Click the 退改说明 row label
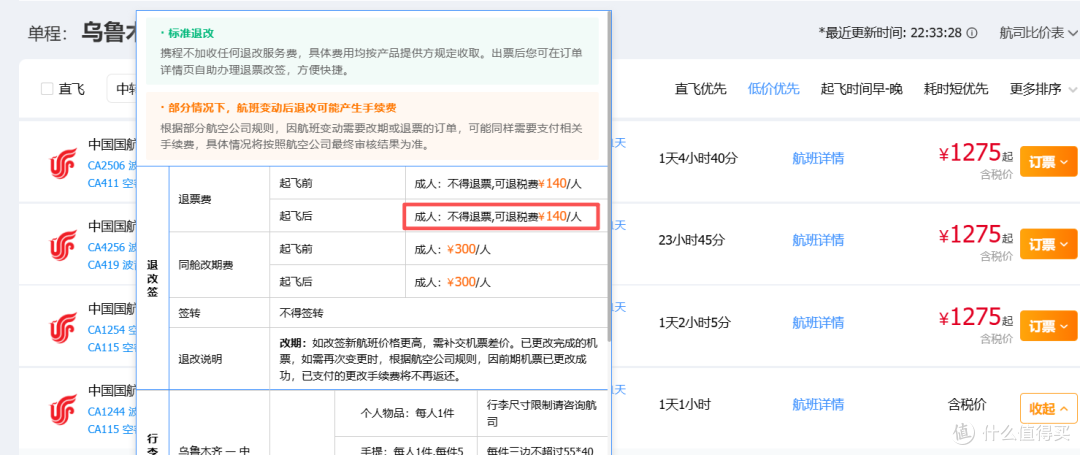The height and width of the screenshot is (455, 1080). coord(200,359)
